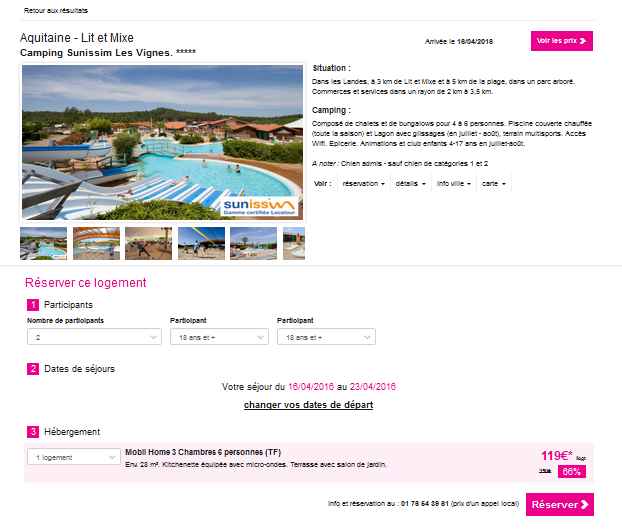Open the Nombre de participants dropdown

point(94,337)
